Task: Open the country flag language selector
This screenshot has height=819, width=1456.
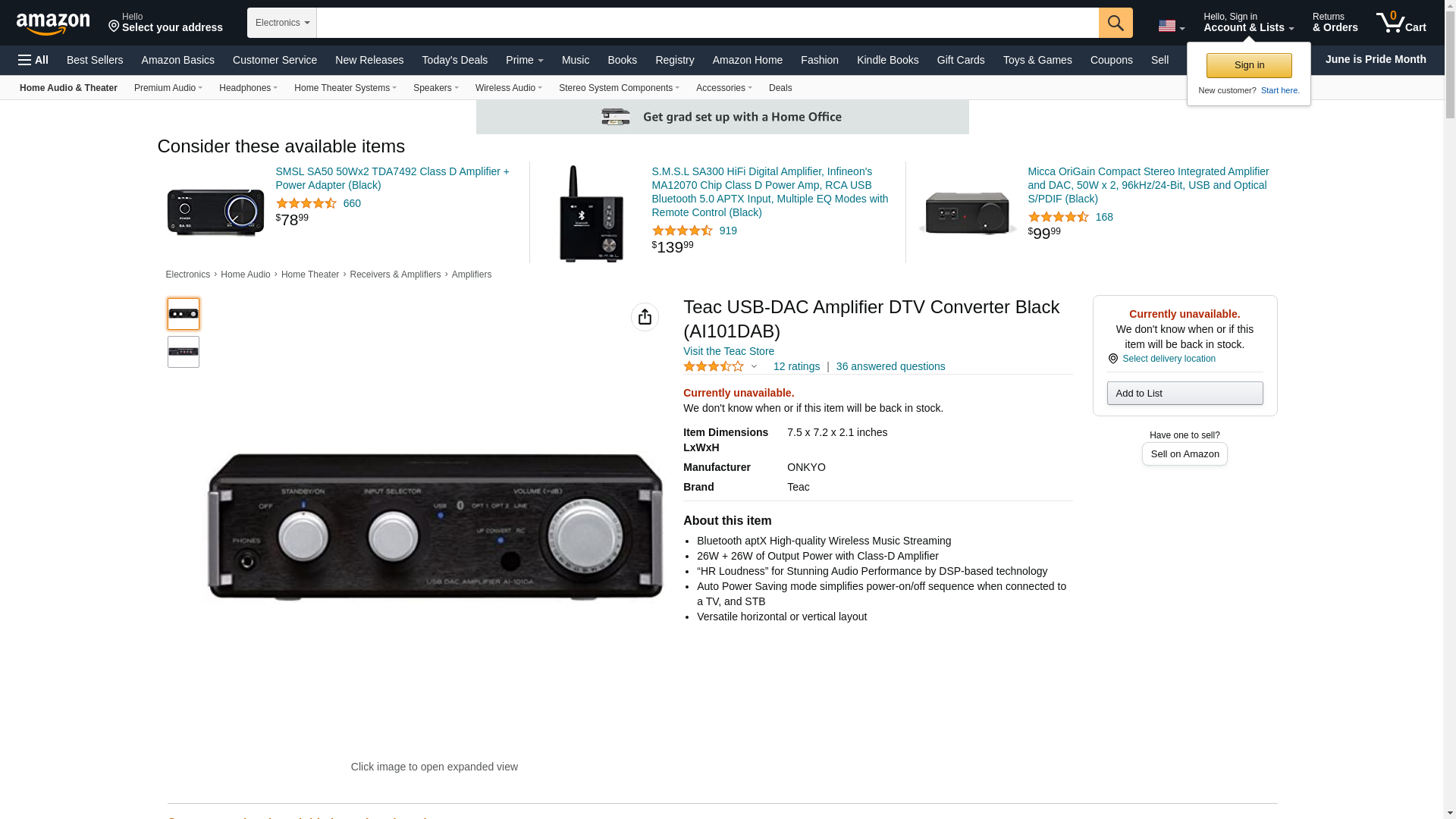Action: [x=1171, y=26]
